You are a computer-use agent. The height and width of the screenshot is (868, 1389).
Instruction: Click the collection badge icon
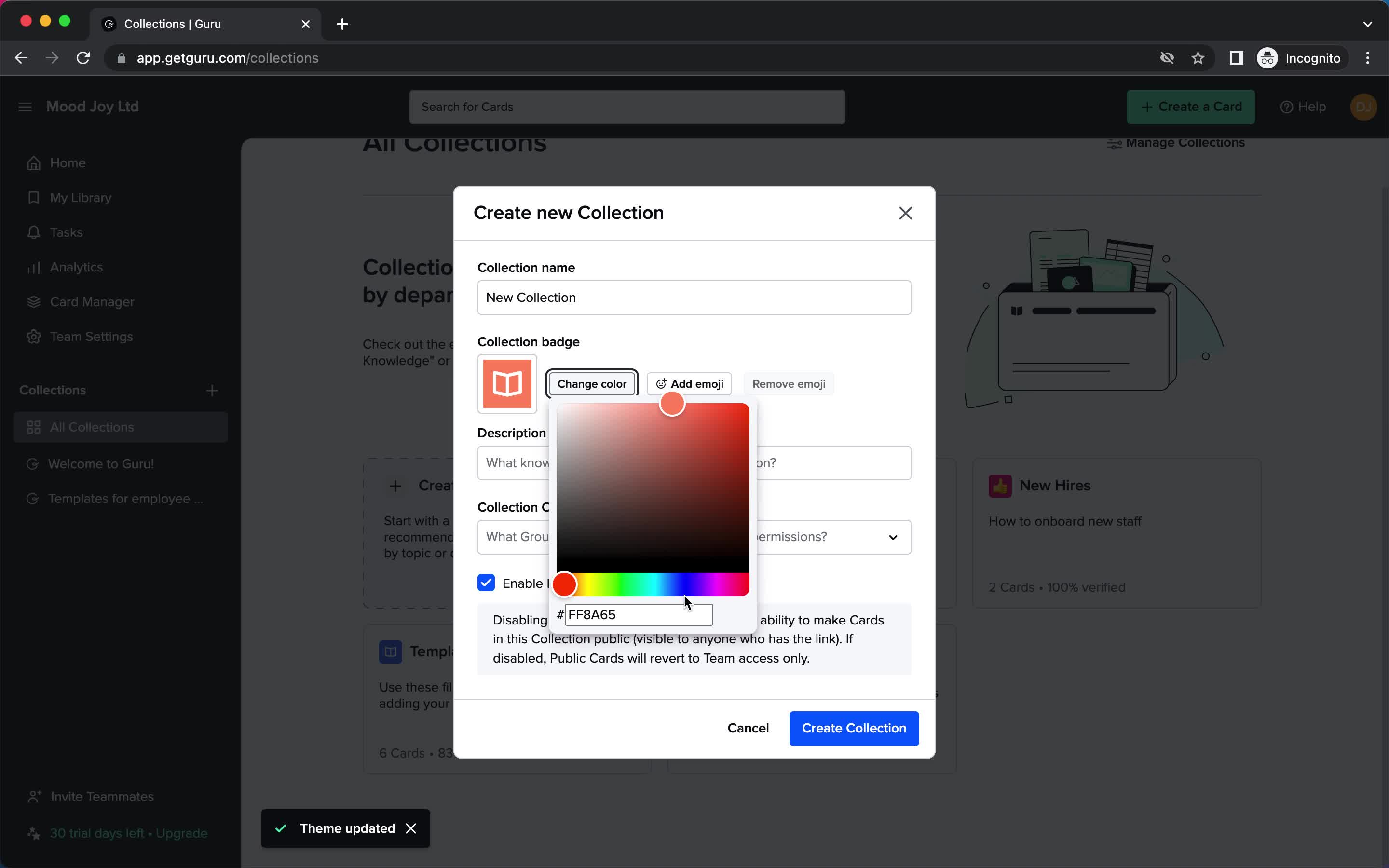click(x=507, y=384)
